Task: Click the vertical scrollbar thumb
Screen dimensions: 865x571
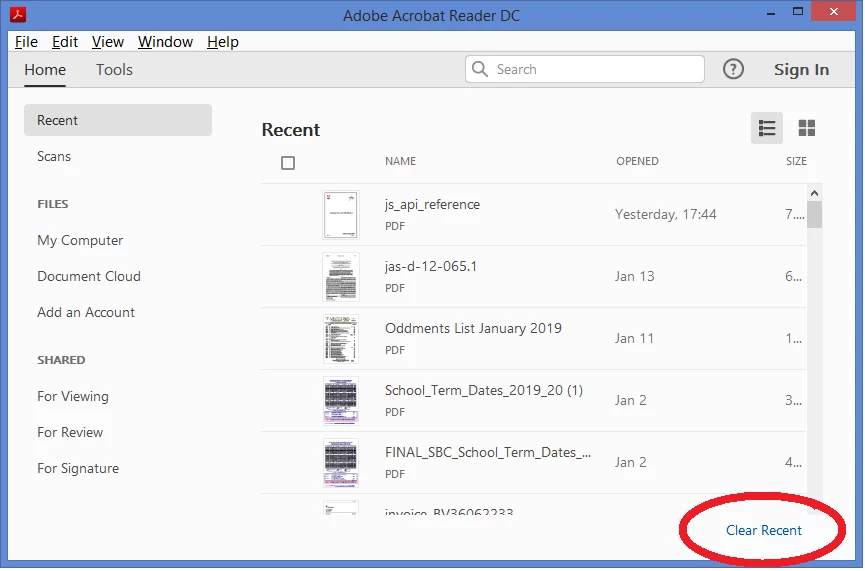Action: pos(814,215)
